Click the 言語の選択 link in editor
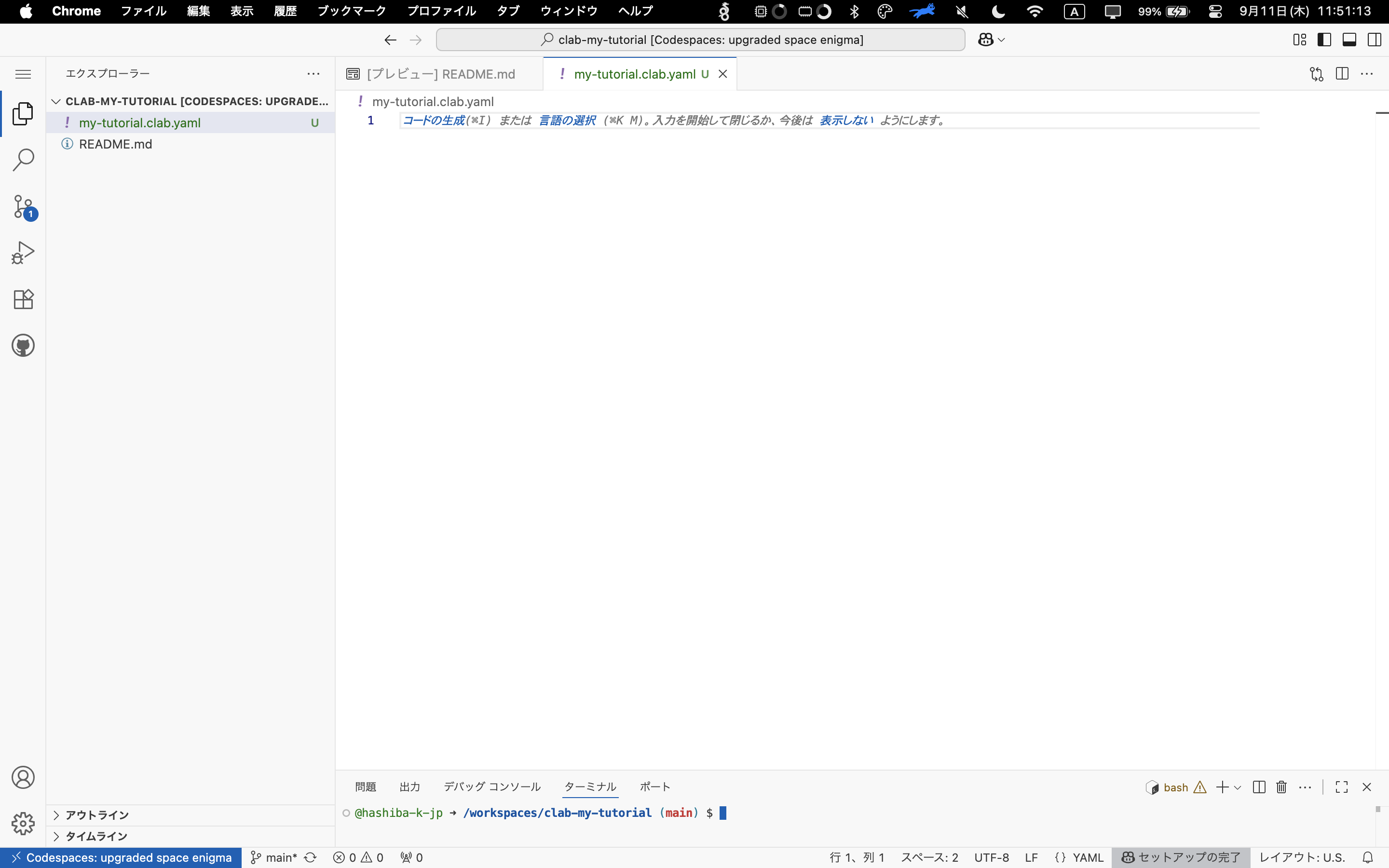The width and height of the screenshot is (1389, 868). point(567,121)
